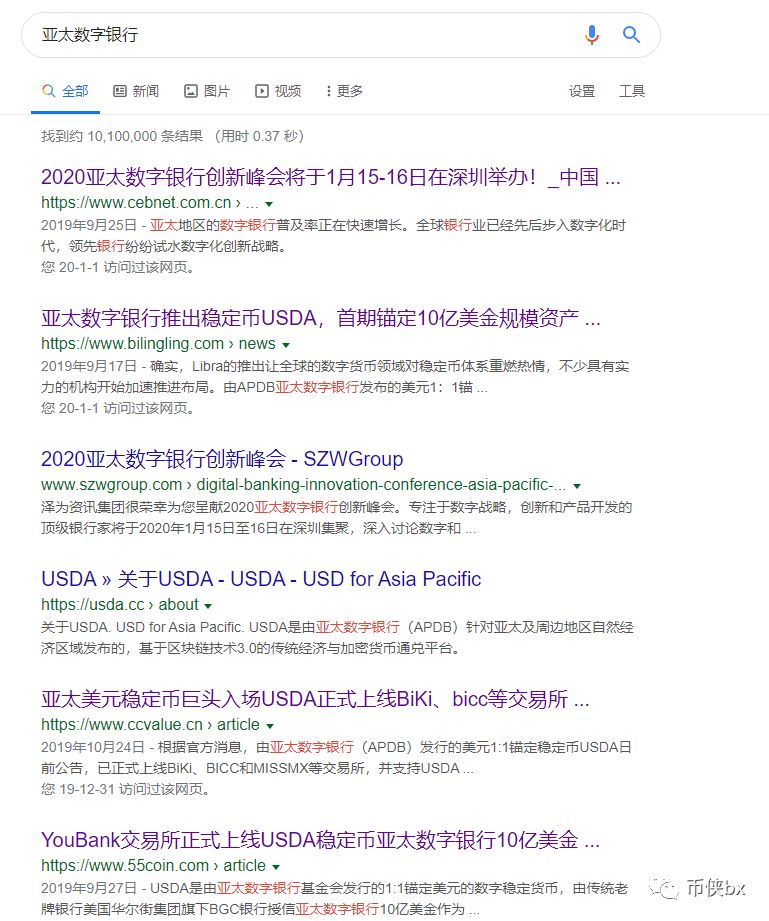Expand dropdown arrow next to szwgroup.com URL

pos(577,486)
